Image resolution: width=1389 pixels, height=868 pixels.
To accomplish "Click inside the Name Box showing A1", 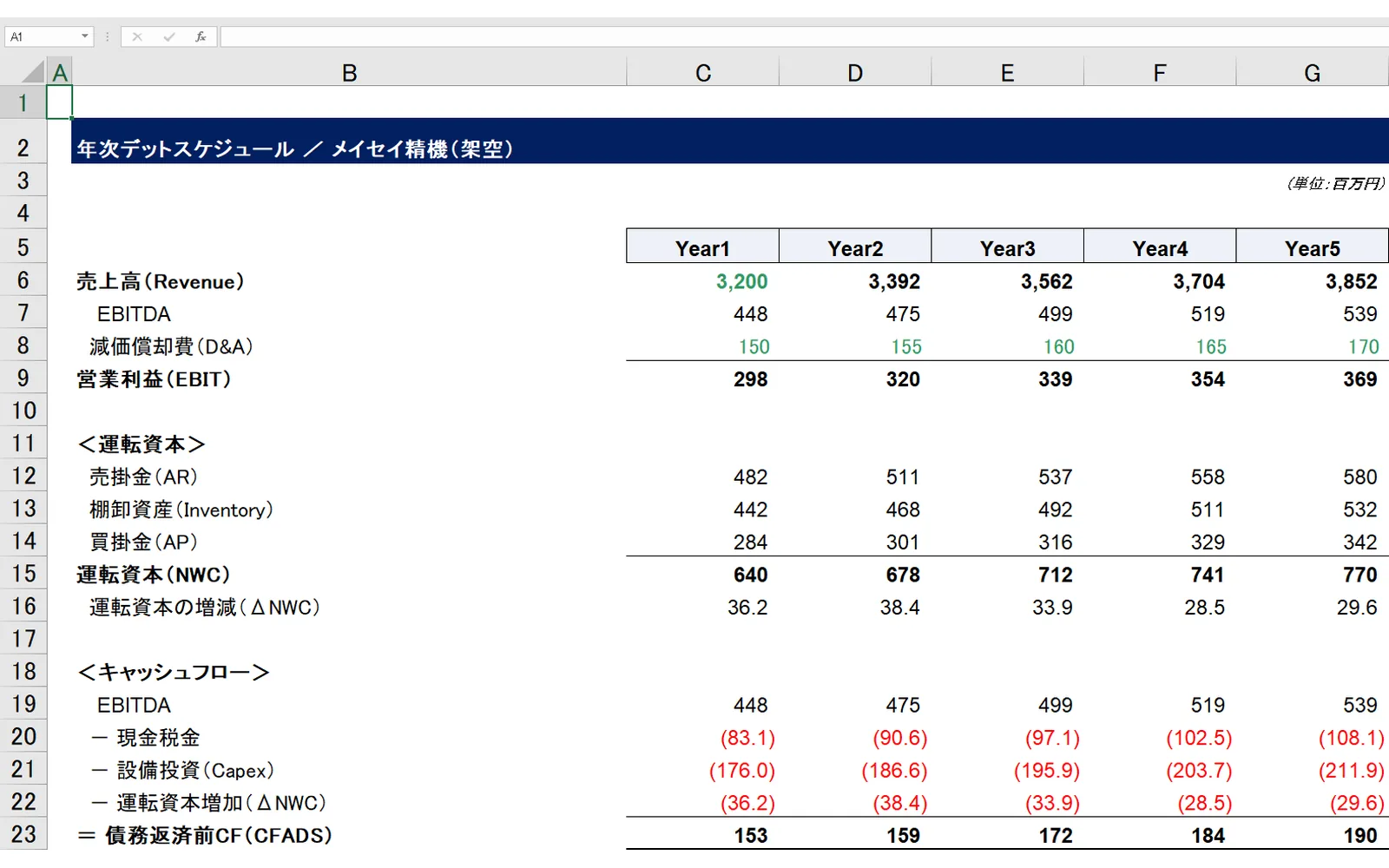I will 42,36.
